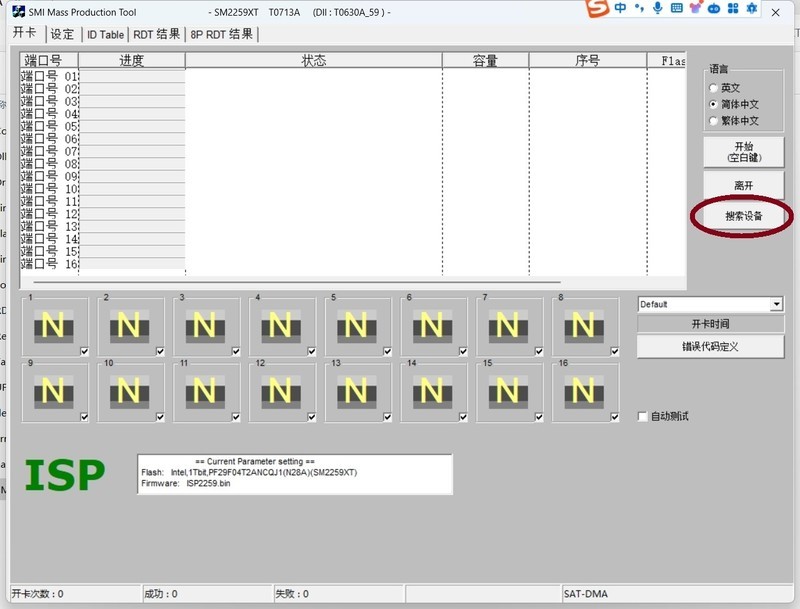
Task: Click the Sogou input method S logo
Action: [x=597, y=8]
